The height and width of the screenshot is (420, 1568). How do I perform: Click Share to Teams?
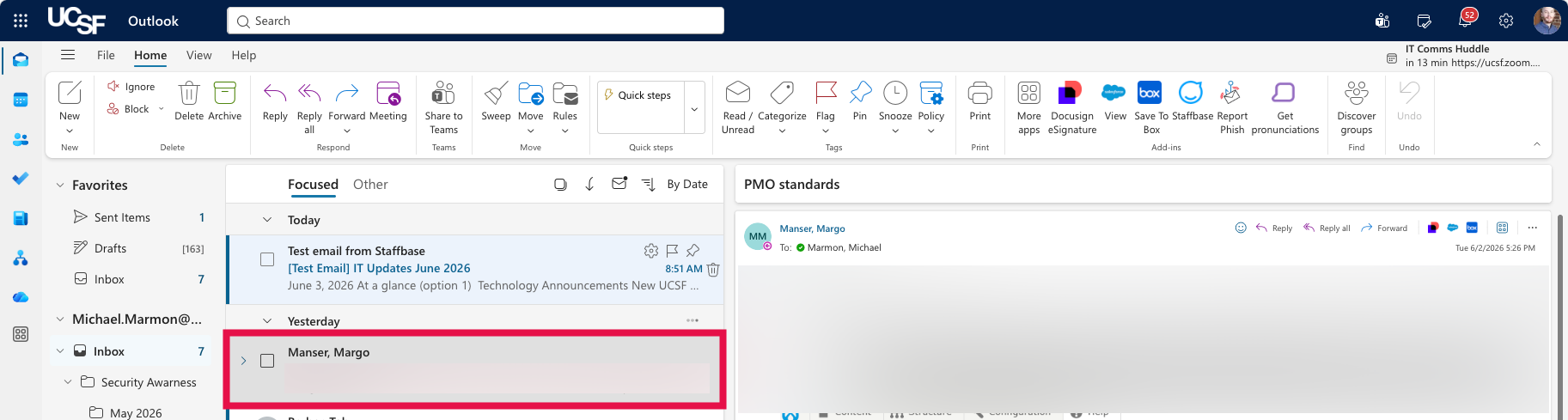(443, 107)
